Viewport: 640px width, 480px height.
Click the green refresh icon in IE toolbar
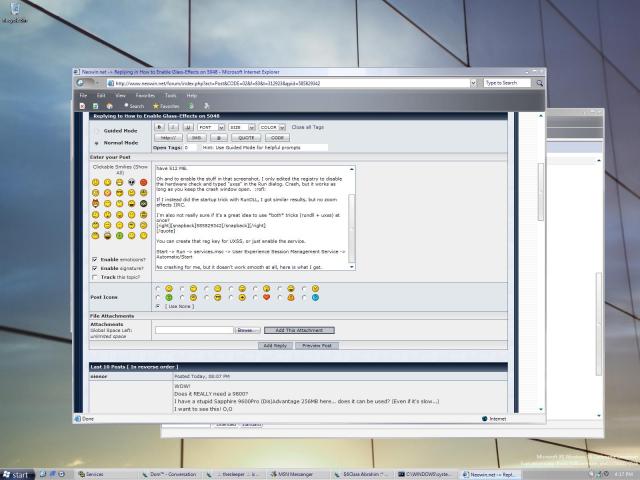96,106
